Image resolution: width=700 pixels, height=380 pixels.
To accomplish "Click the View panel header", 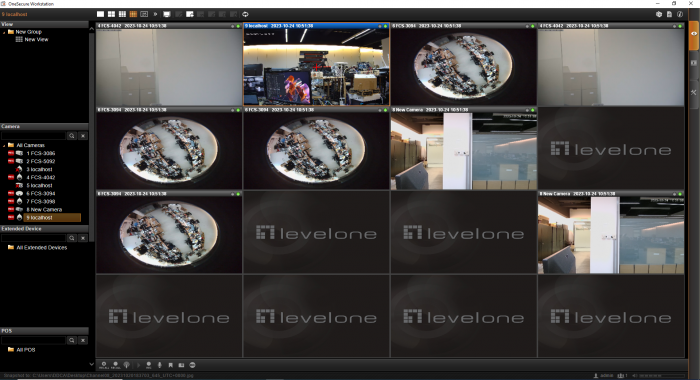I will click(44, 24).
